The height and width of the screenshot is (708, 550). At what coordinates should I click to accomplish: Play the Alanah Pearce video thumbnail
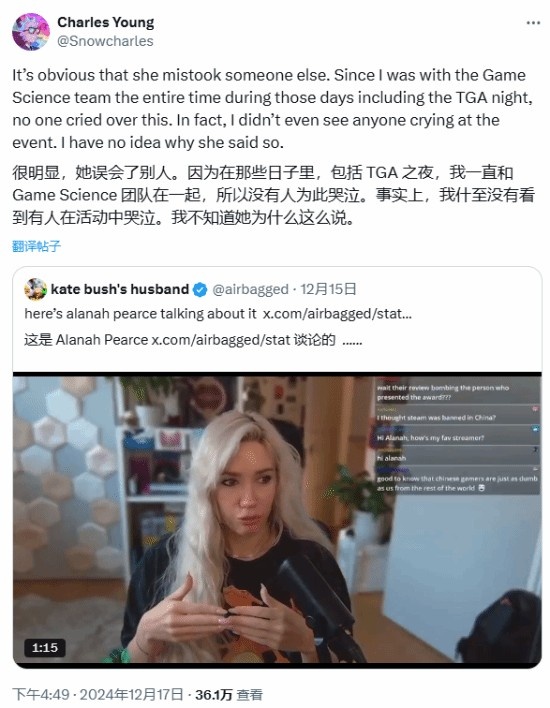coord(277,520)
